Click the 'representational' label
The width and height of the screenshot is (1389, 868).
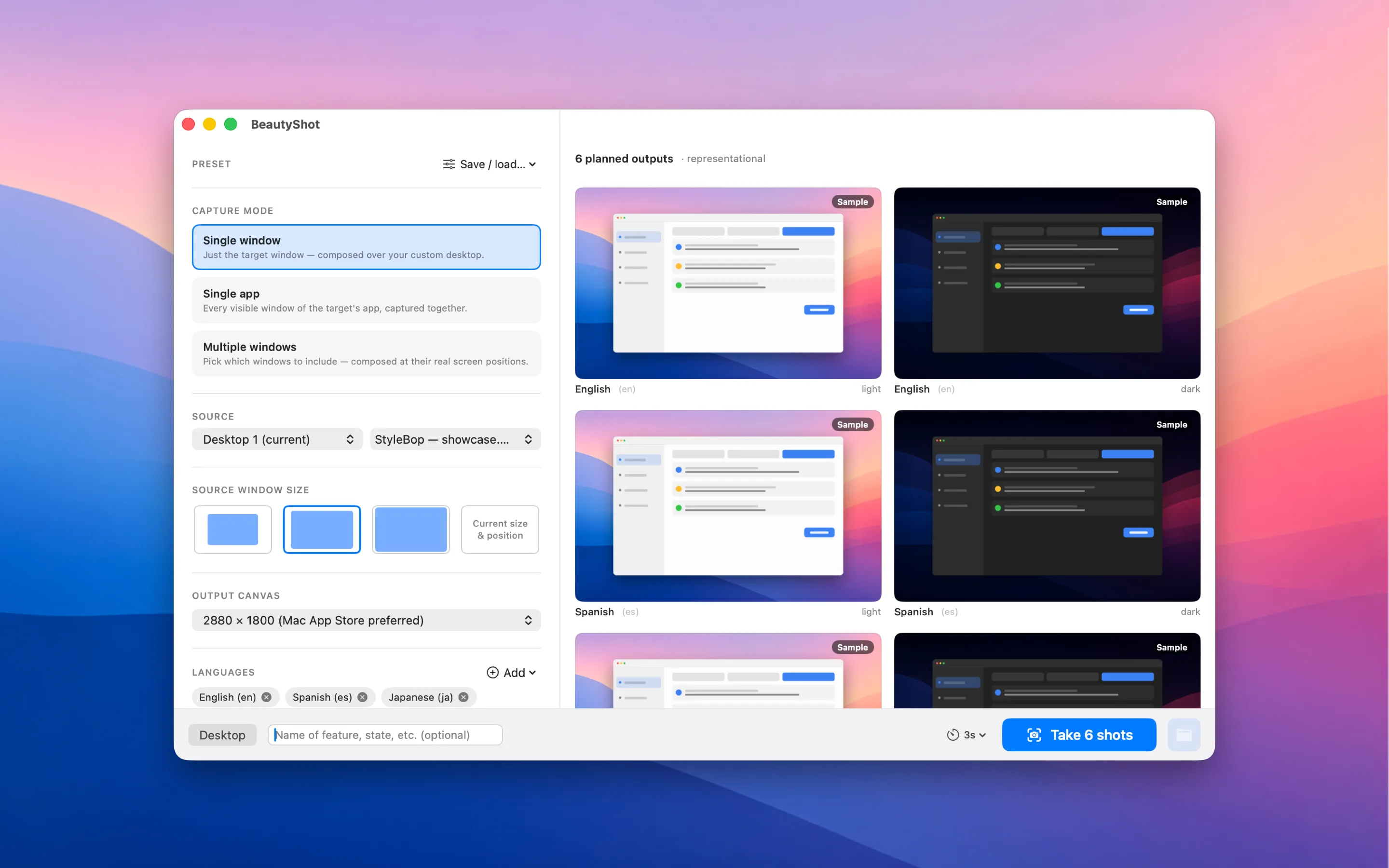[725, 159]
